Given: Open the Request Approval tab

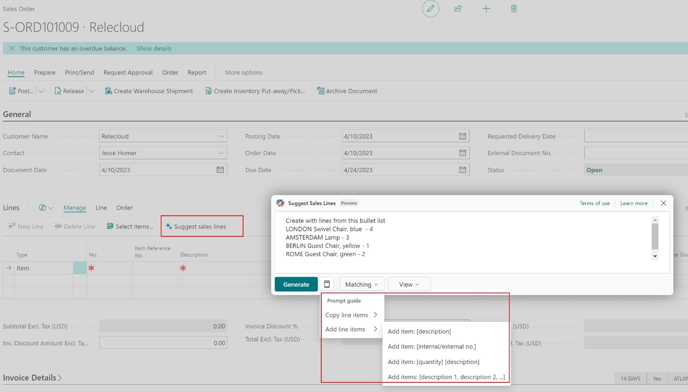Looking at the screenshot, I should (128, 72).
